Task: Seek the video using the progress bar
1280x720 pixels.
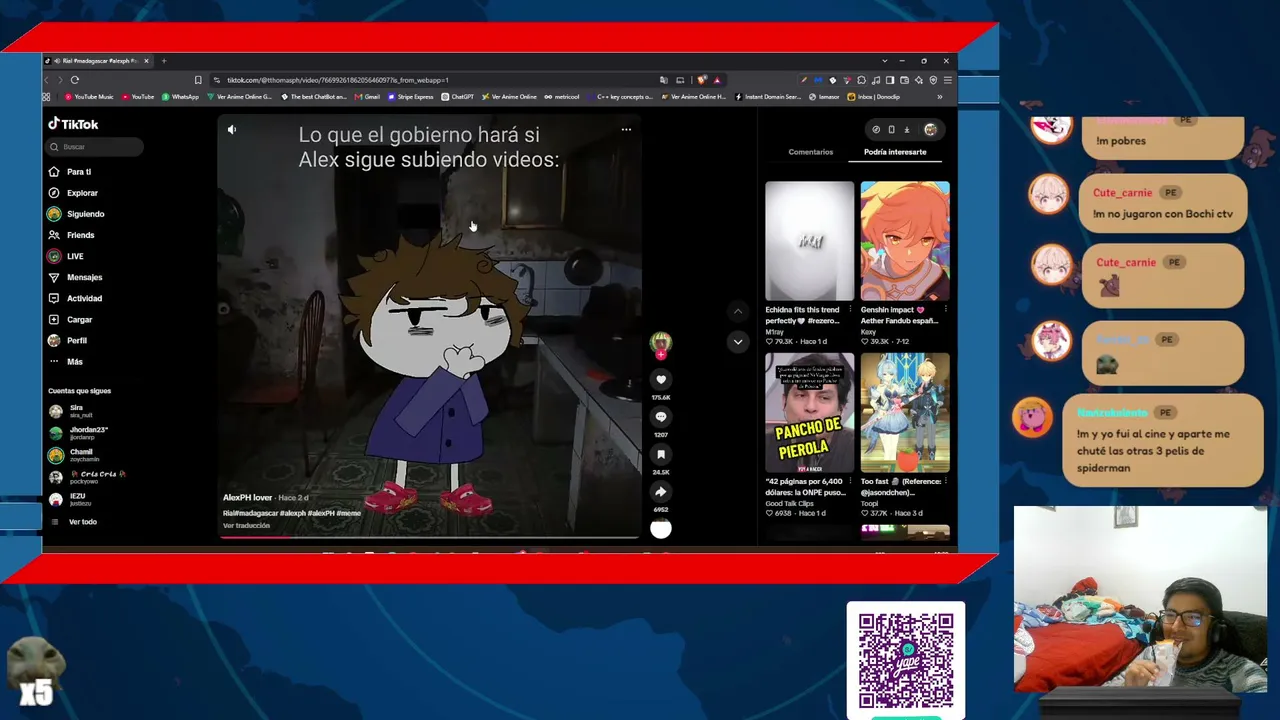Action: pyautogui.click(x=430, y=537)
